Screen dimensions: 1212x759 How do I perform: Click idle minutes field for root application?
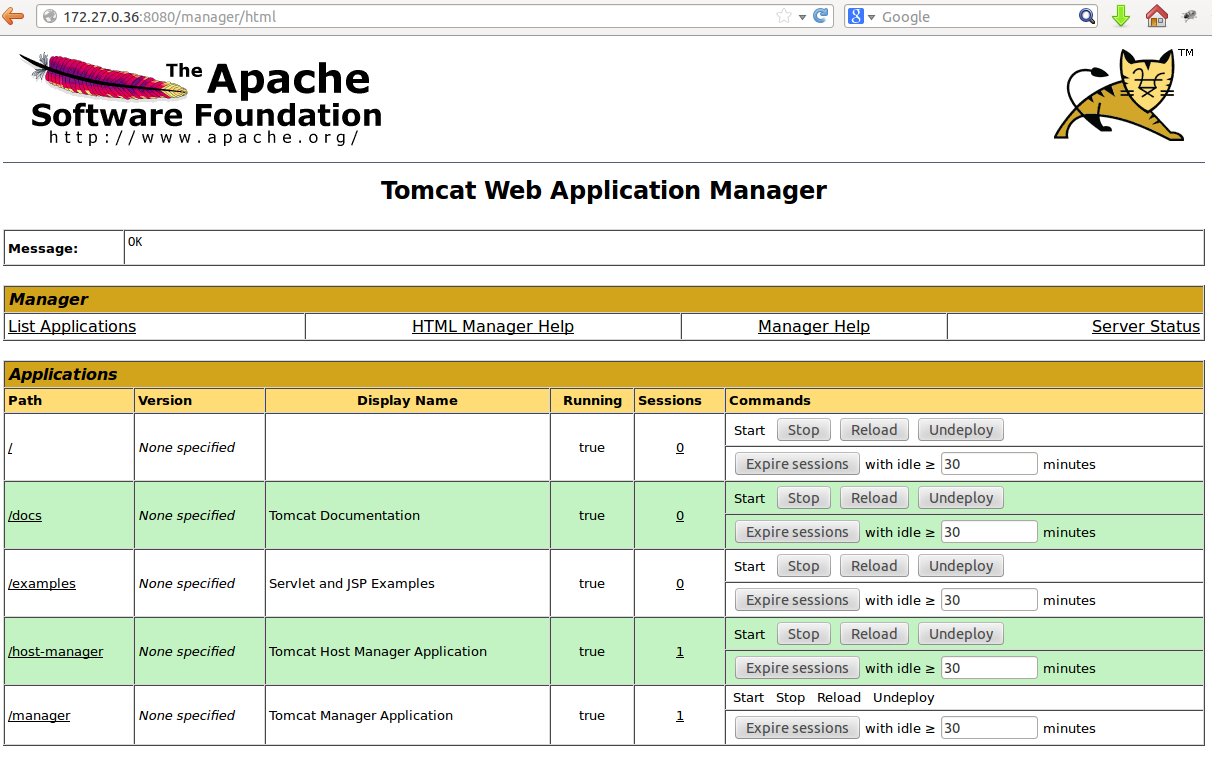point(989,464)
